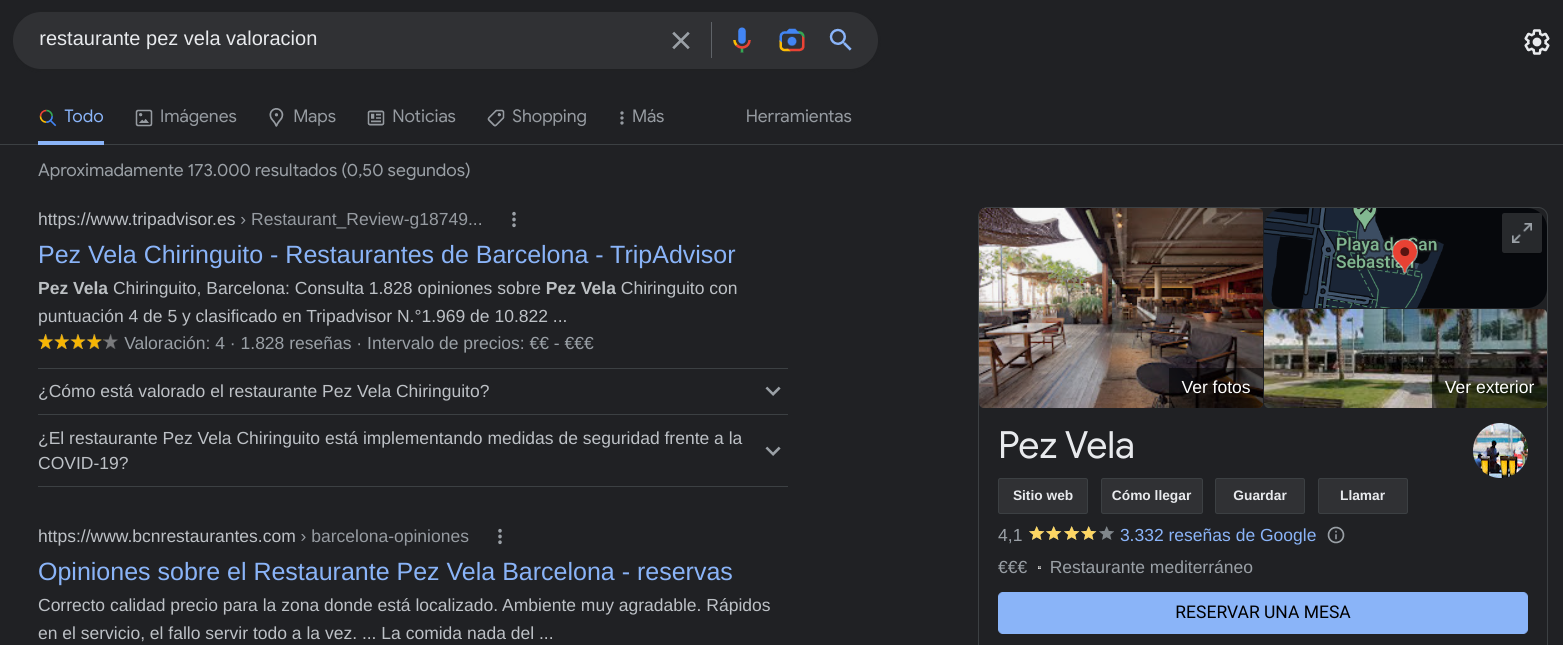Screen dimensions: 1563x645
Task: Switch to the Maps tab
Action: [302, 117]
